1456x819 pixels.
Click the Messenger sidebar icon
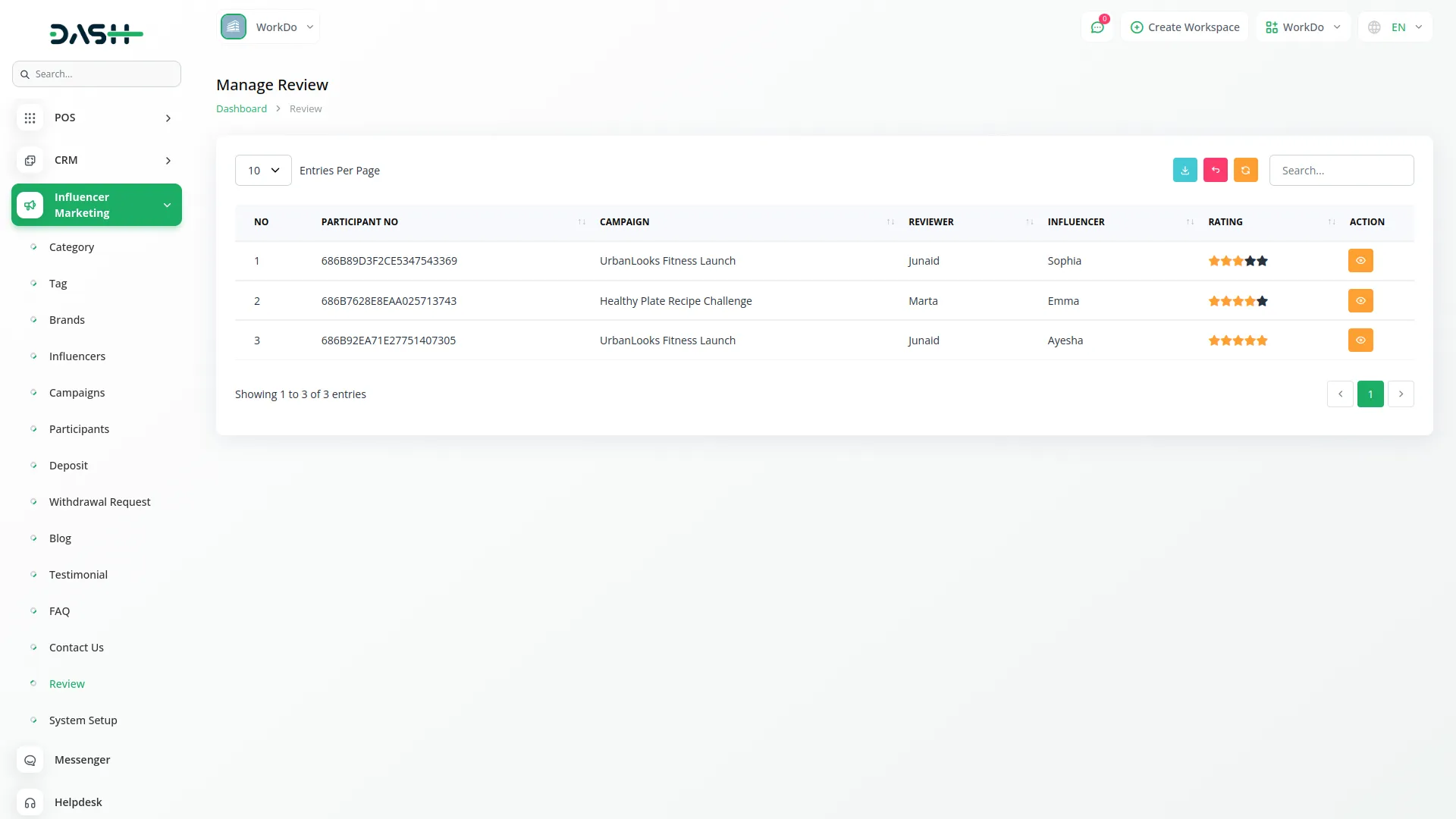30,760
